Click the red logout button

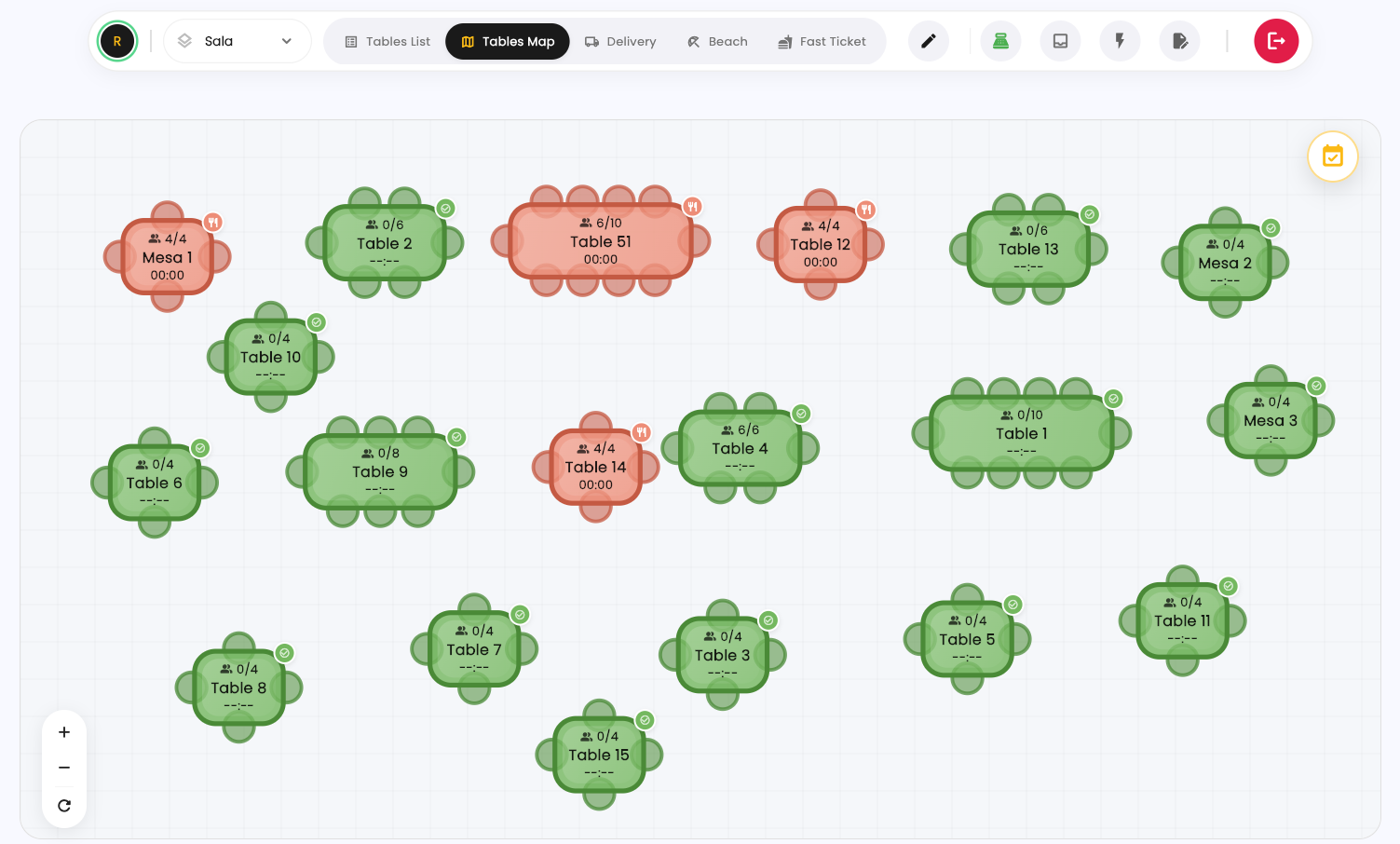point(1276,41)
